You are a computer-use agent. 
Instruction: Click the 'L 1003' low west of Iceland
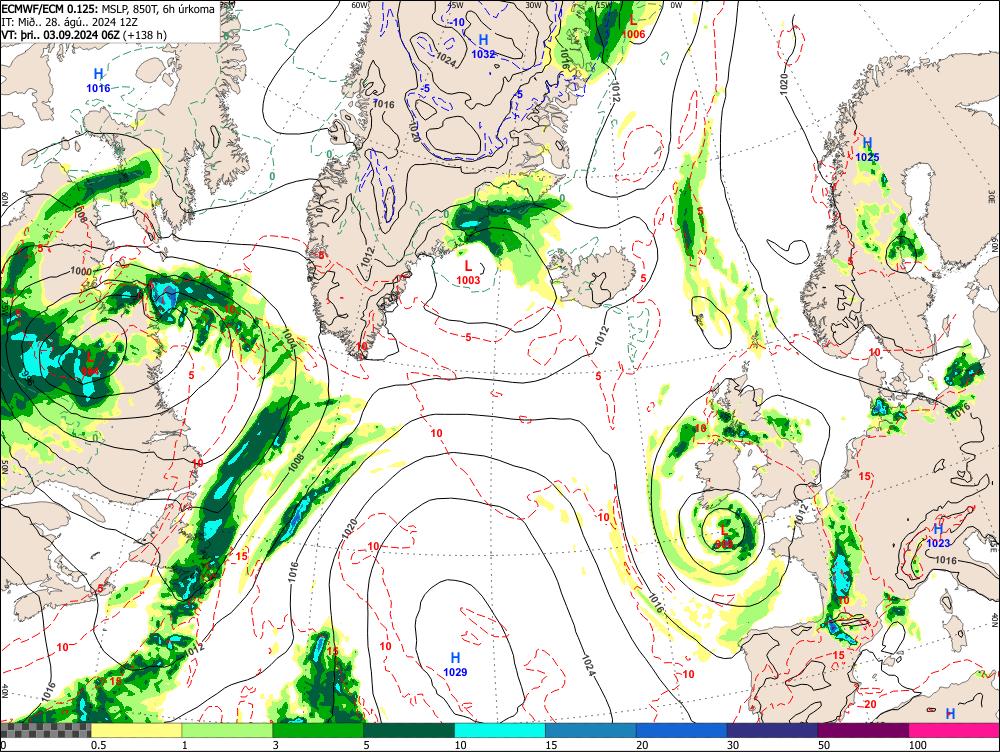coord(468,272)
